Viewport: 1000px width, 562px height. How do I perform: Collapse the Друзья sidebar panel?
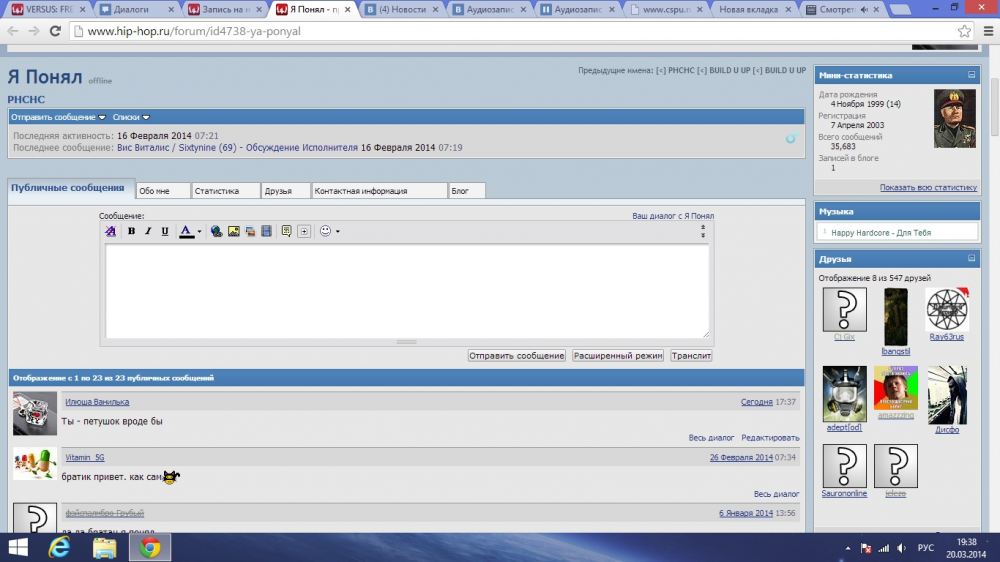(x=971, y=258)
